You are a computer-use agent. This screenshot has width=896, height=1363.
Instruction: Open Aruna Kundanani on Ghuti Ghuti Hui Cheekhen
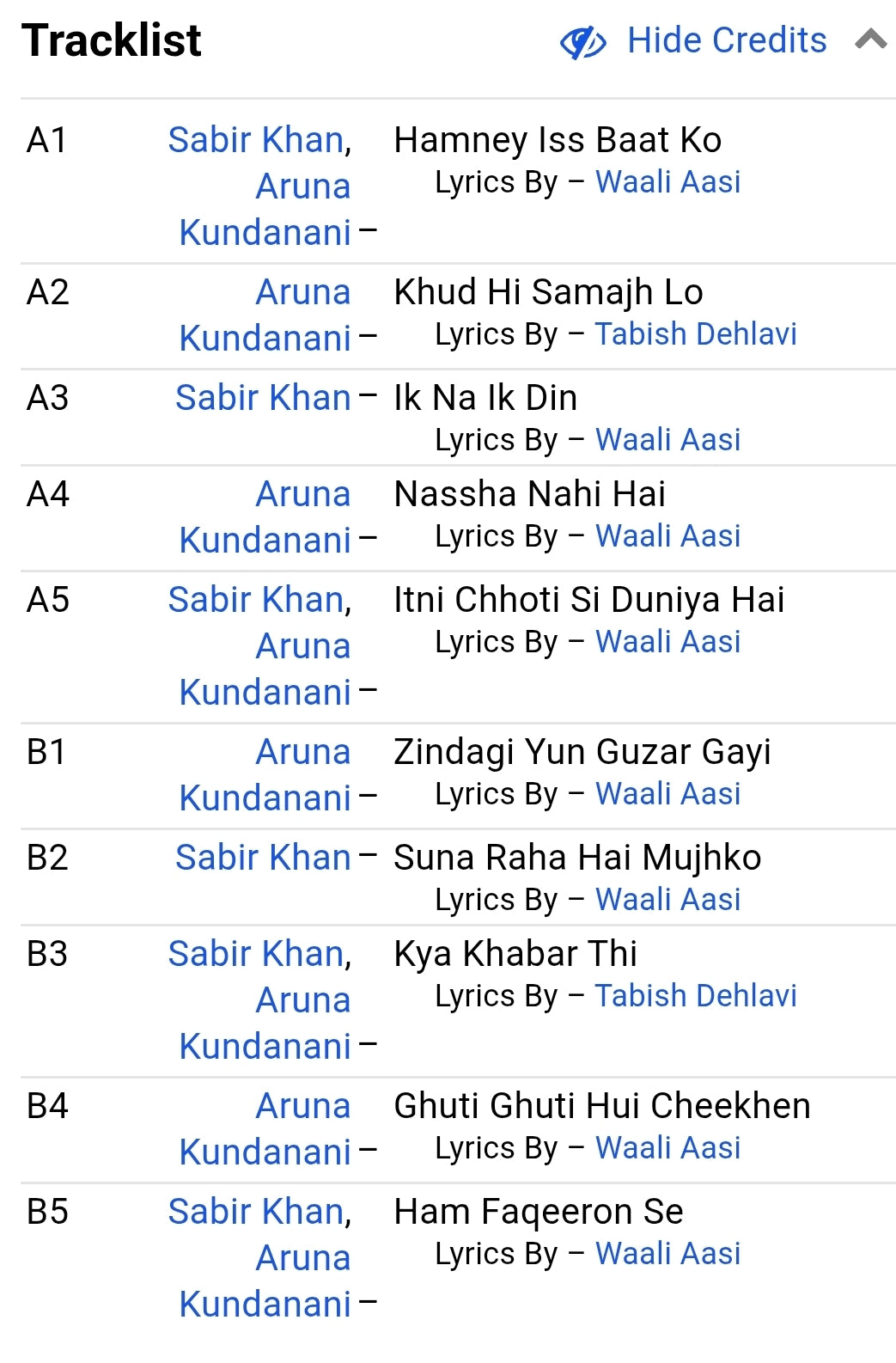tap(264, 1129)
